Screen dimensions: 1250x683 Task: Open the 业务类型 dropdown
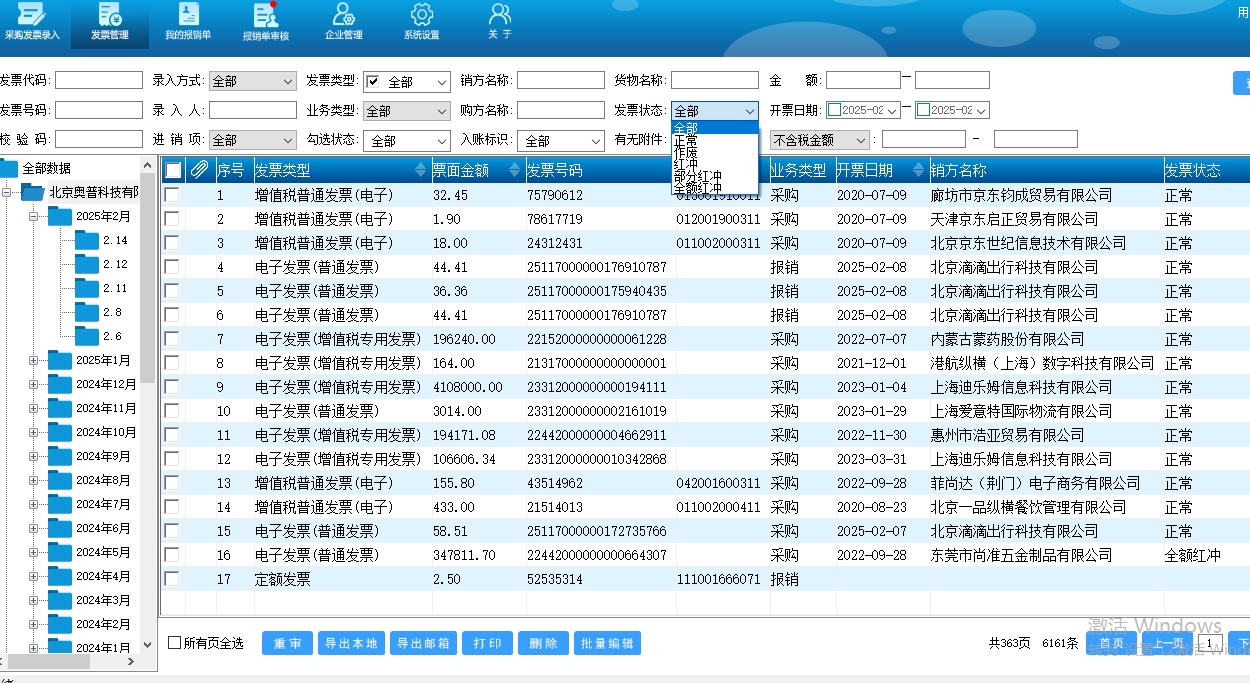[x=407, y=111]
